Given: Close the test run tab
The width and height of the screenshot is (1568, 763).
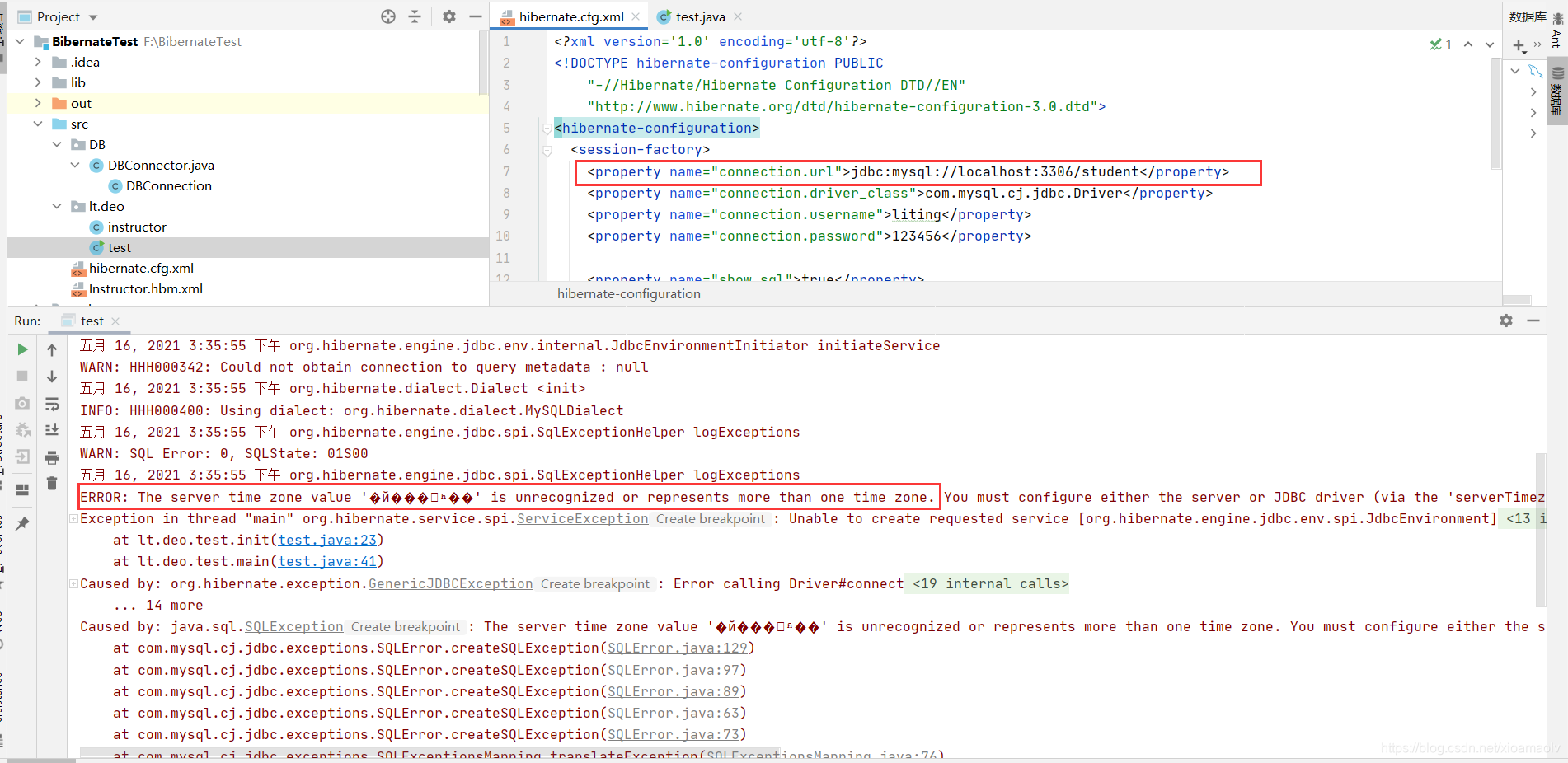Looking at the screenshot, I should pyautogui.click(x=115, y=321).
